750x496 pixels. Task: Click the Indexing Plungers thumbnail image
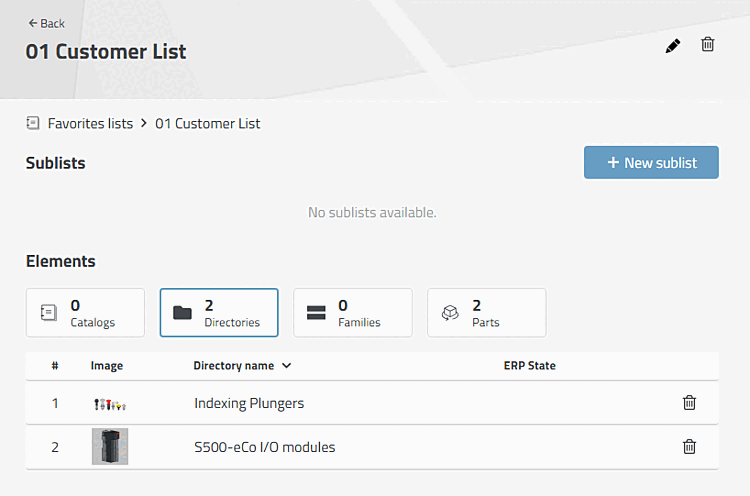click(110, 405)
